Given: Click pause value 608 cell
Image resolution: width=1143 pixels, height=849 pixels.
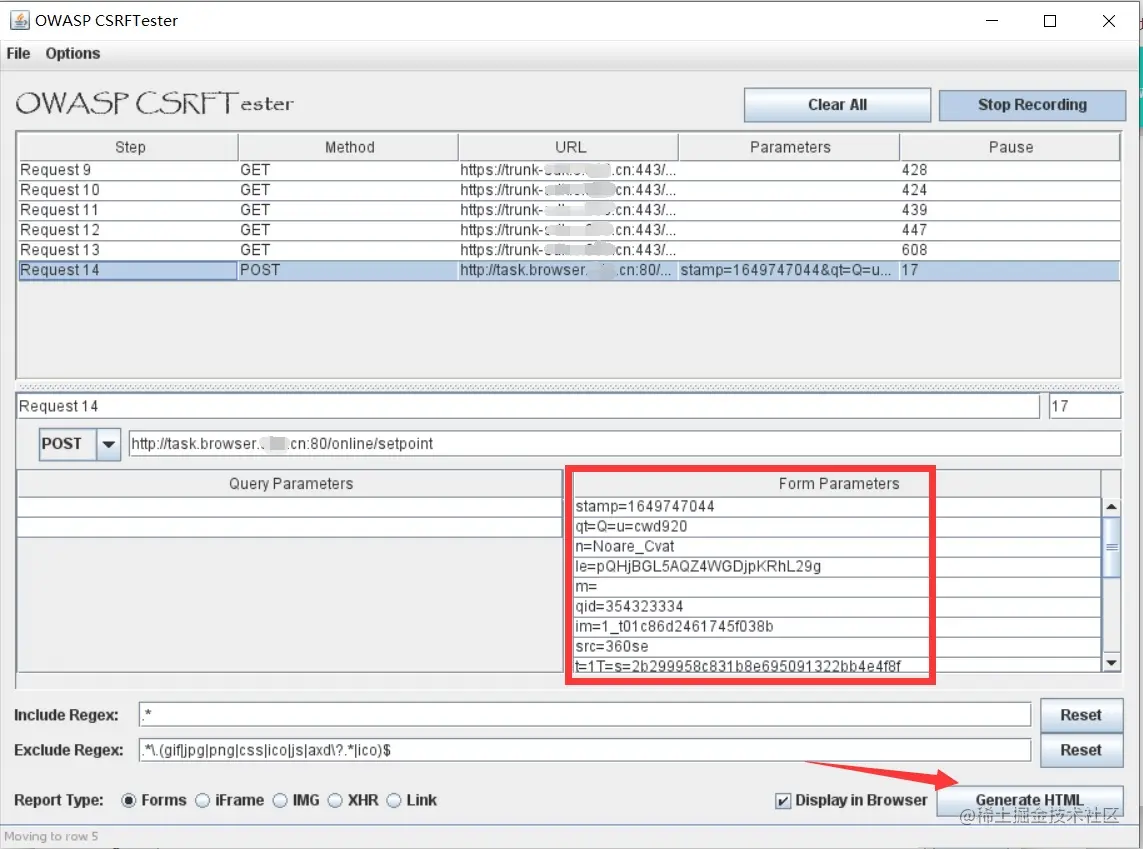Looking at the screenshot, I should tap(1010, 250).
